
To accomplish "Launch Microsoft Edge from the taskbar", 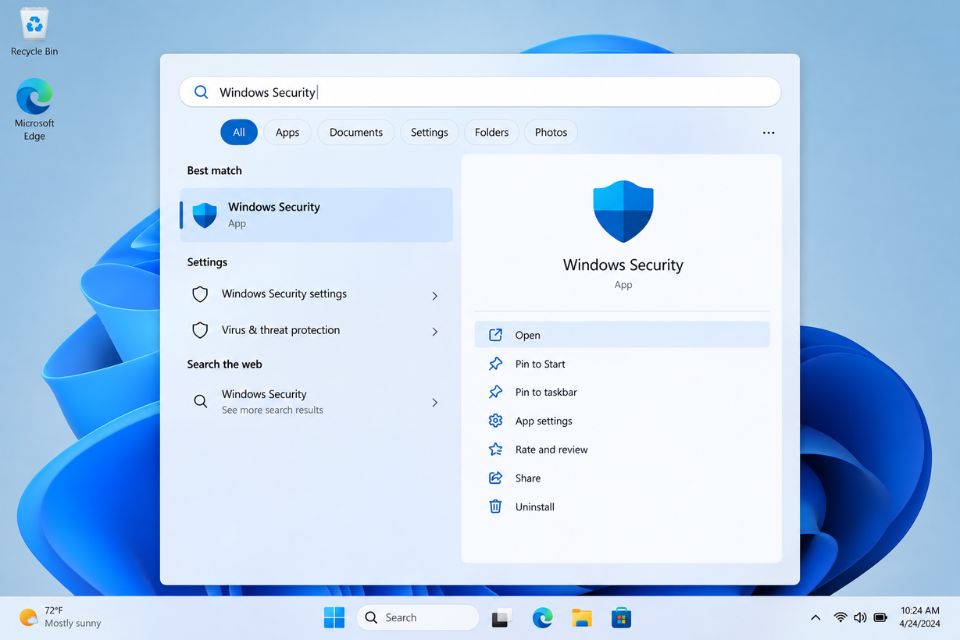I will pyautogui.click(x=542, y=617).
